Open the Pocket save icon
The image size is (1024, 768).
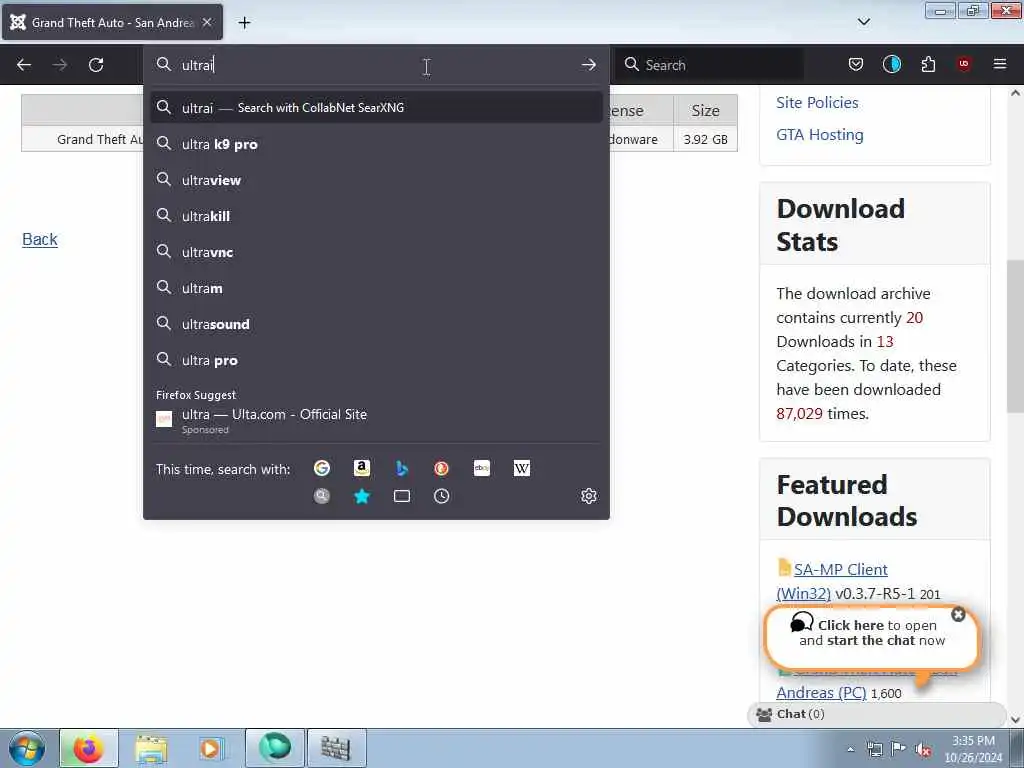(x=856, y=64)
